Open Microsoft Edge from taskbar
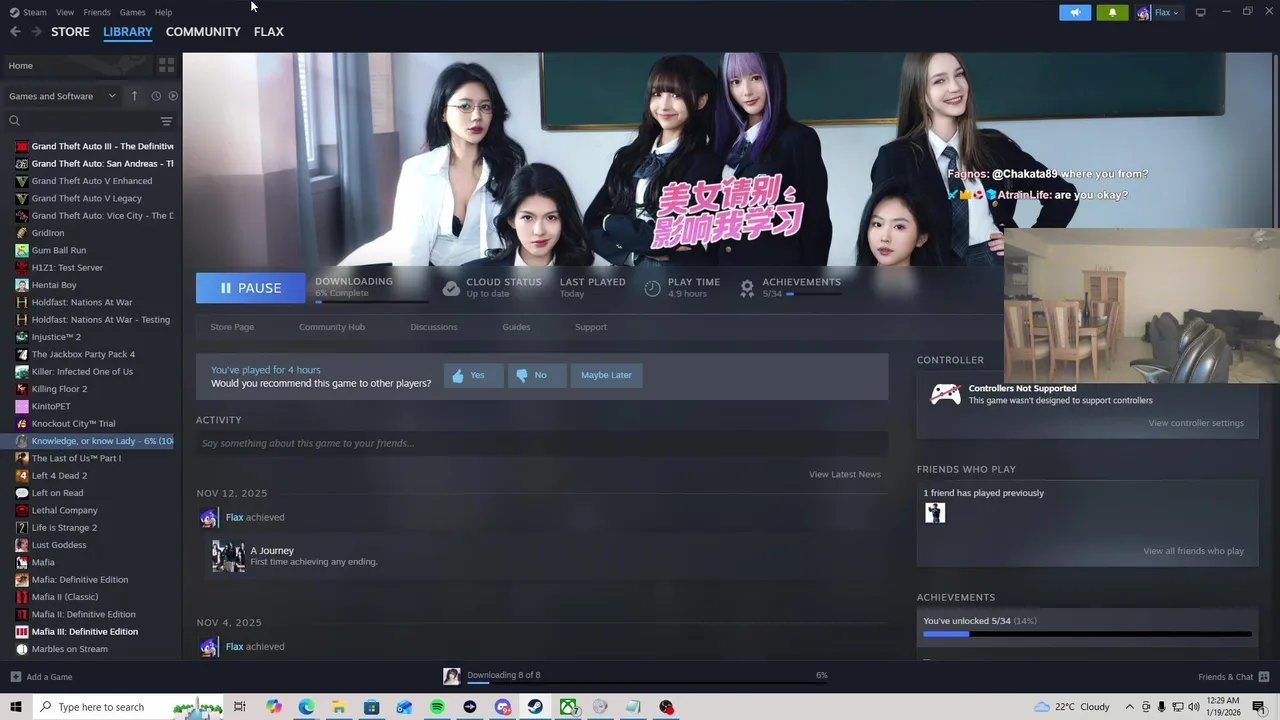This screenshot has width=1280, height=720. (x=306, y=707)
